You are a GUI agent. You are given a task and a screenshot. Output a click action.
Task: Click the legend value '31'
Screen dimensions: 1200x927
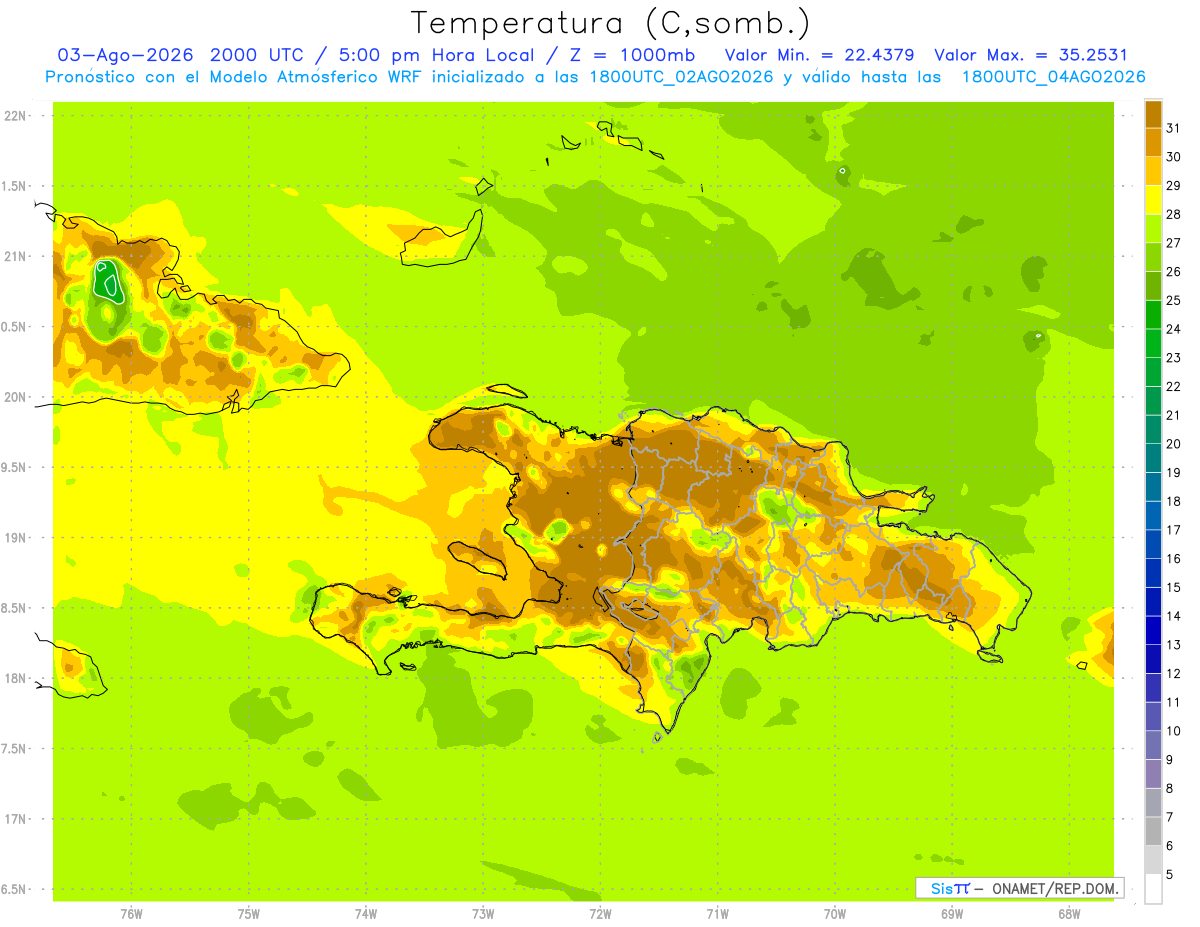[x=1173, y=128]
